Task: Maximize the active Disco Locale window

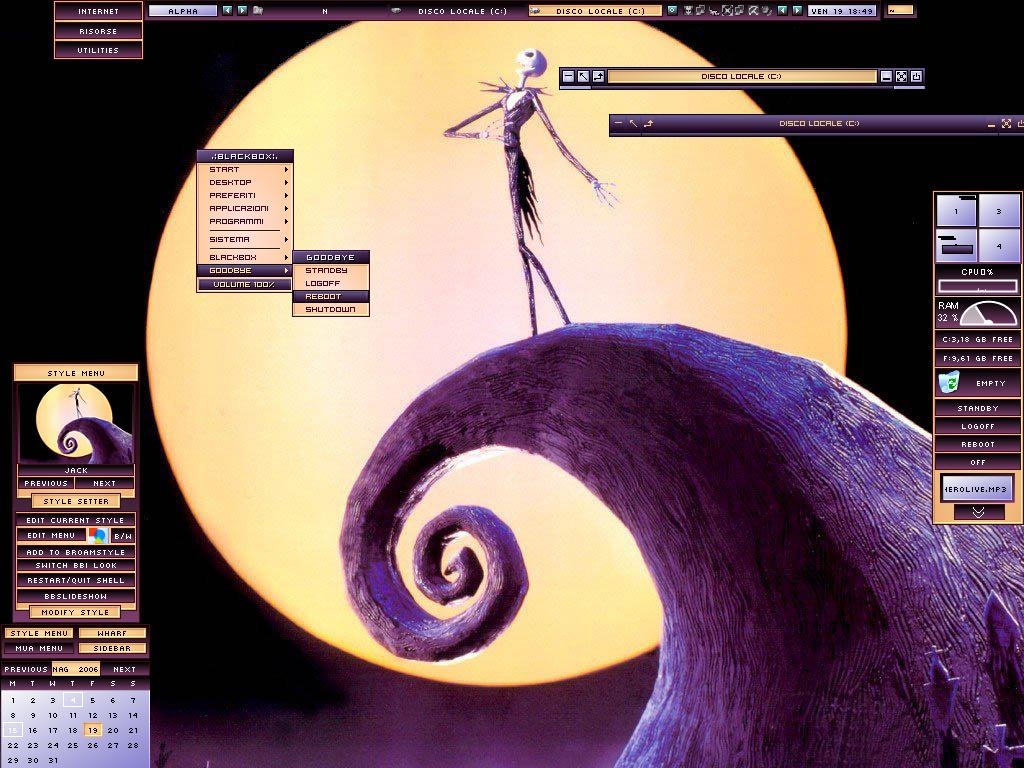Action: click(x=901, y=76)
